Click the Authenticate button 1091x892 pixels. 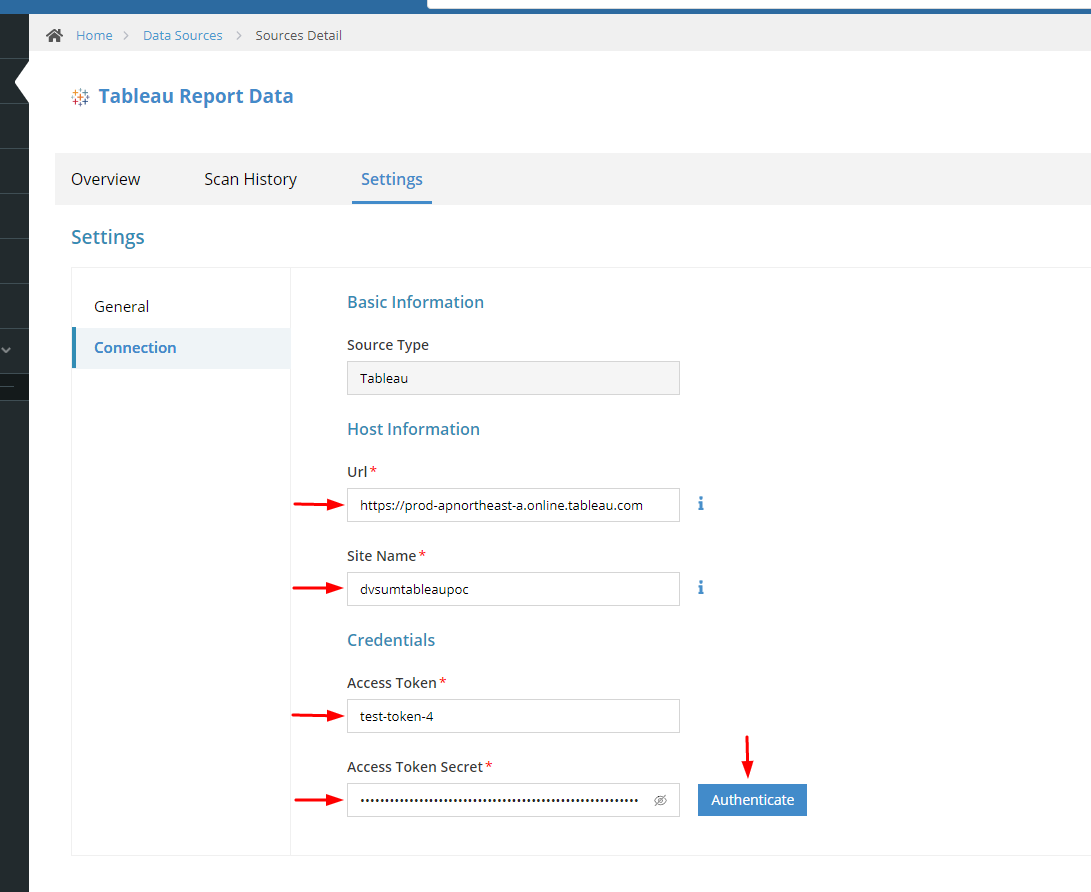pyautogui.click(x=752, y=800)
